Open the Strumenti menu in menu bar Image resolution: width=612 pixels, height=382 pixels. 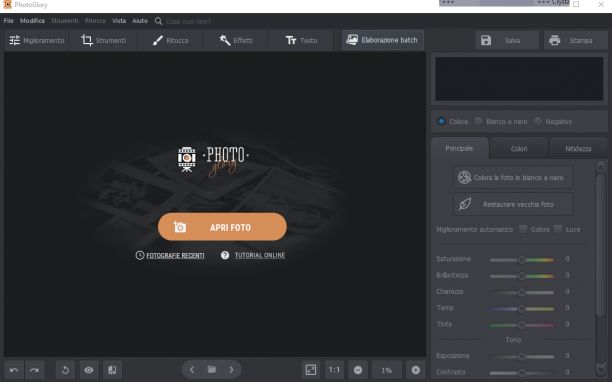[64, 21]
